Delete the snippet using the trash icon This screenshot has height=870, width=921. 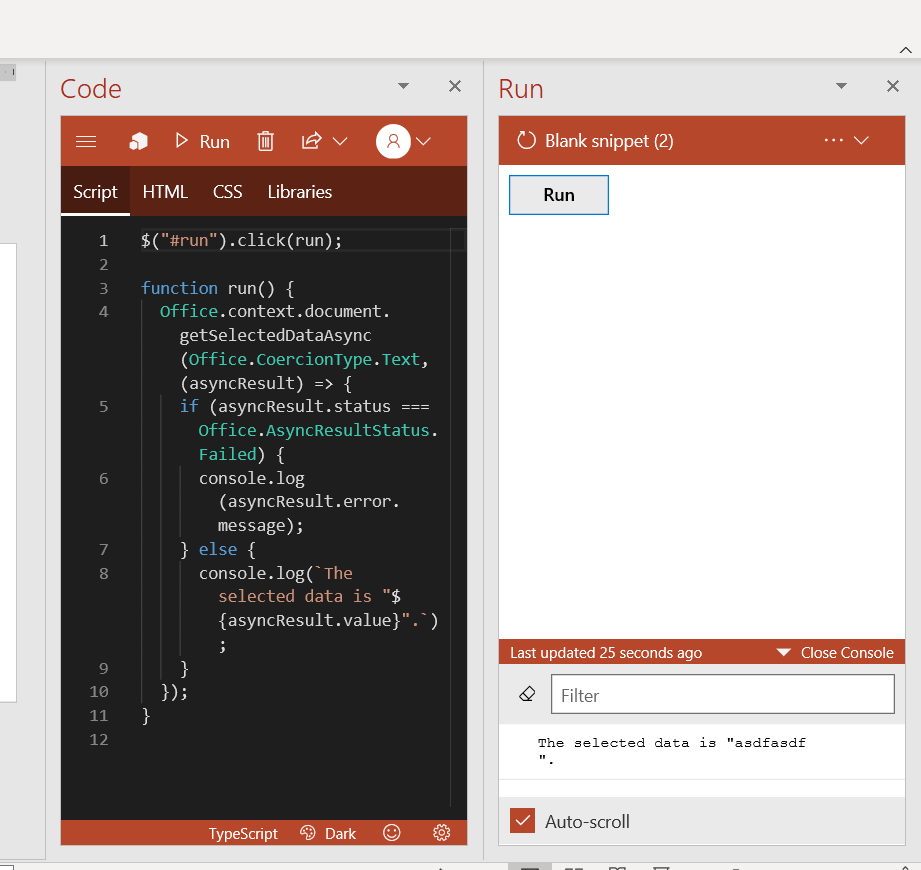click(x=265, y=141)
